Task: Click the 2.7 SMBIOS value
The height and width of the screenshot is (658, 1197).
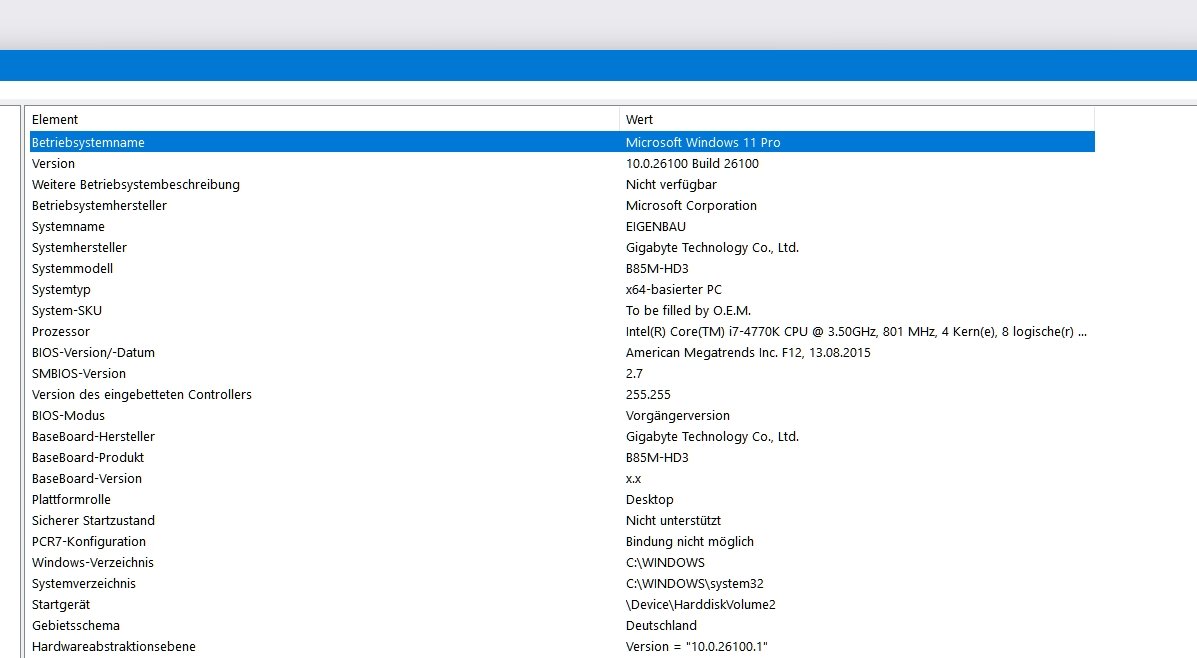Action: (634, 373)
